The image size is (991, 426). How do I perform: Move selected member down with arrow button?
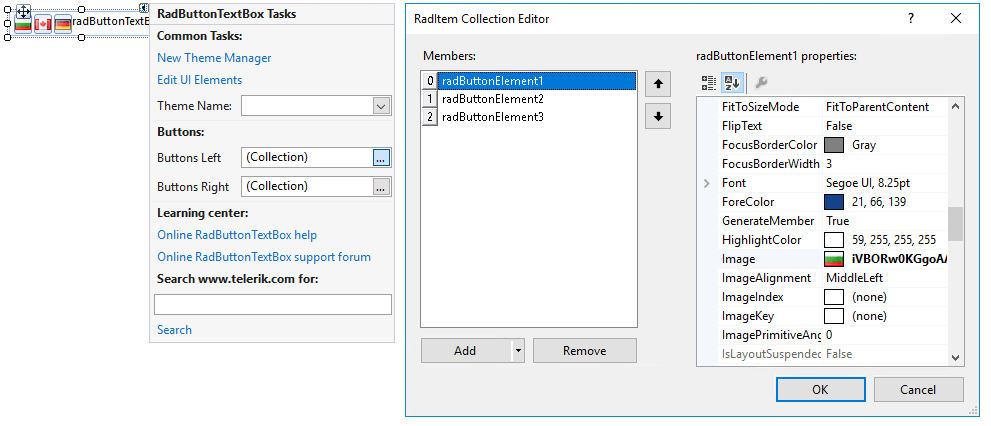[x=658, y=116]
